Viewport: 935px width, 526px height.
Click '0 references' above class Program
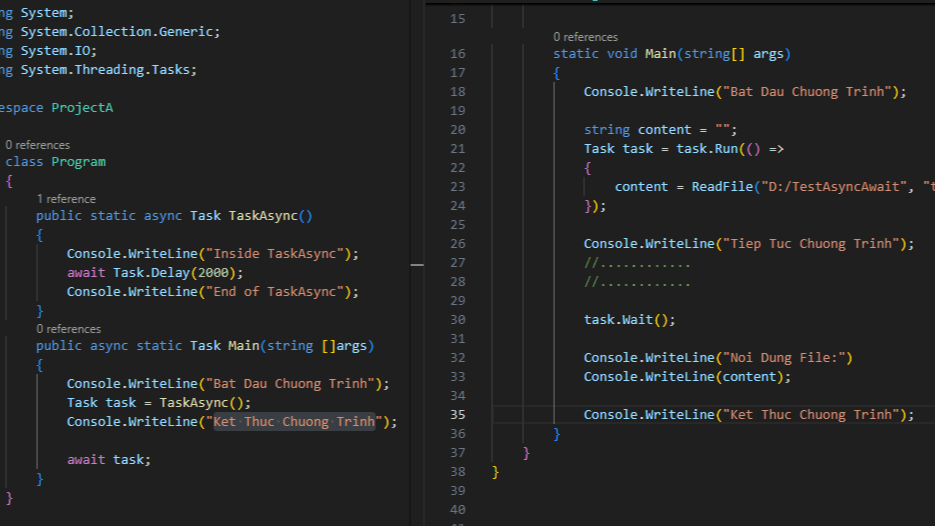(38, 145)
